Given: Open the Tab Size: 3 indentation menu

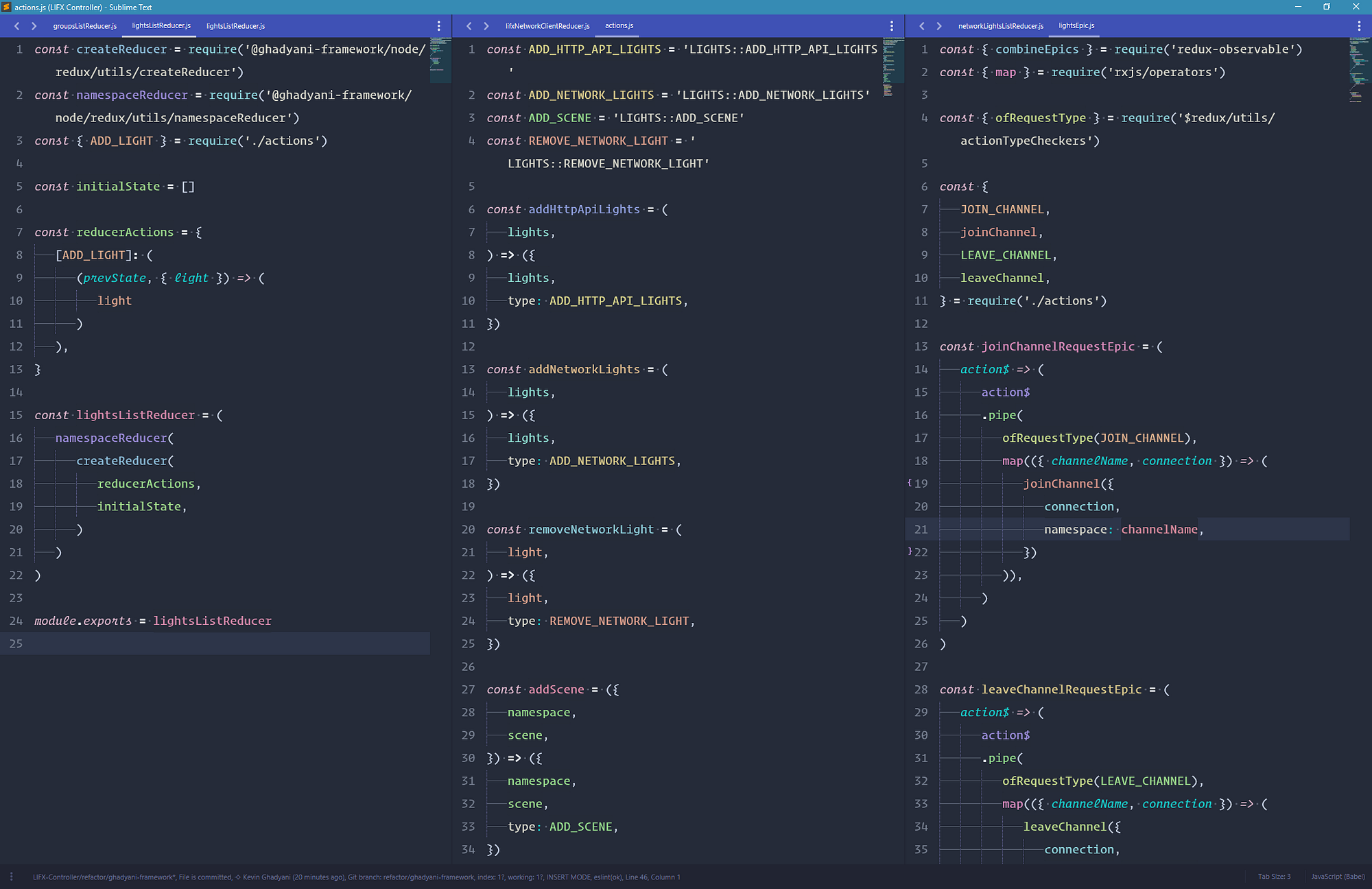Looking at the screenshot, I should [x=1273, y=877].
